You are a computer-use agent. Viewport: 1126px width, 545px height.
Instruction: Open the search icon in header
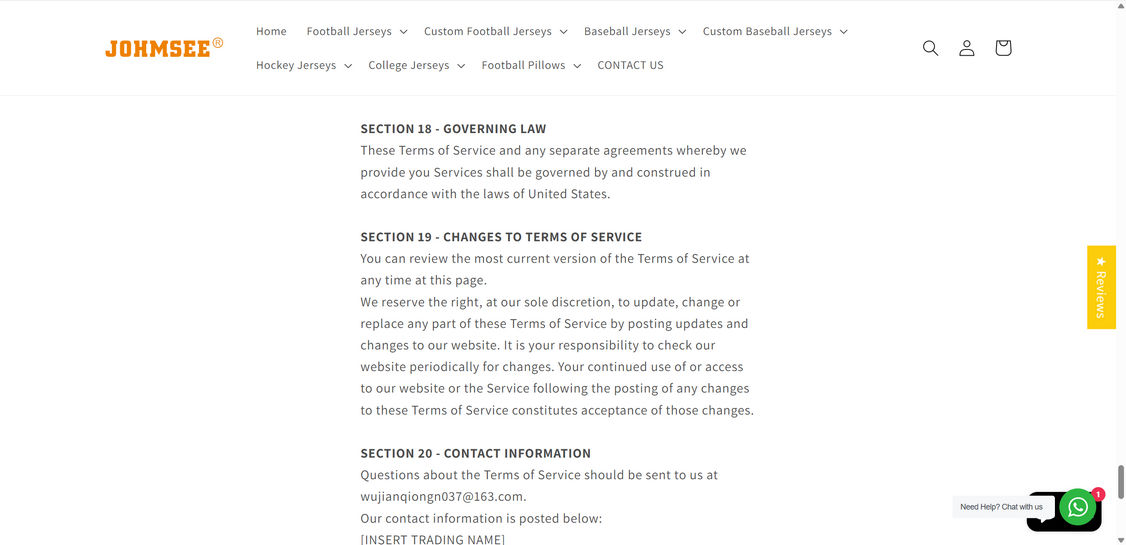coord(930,48)
